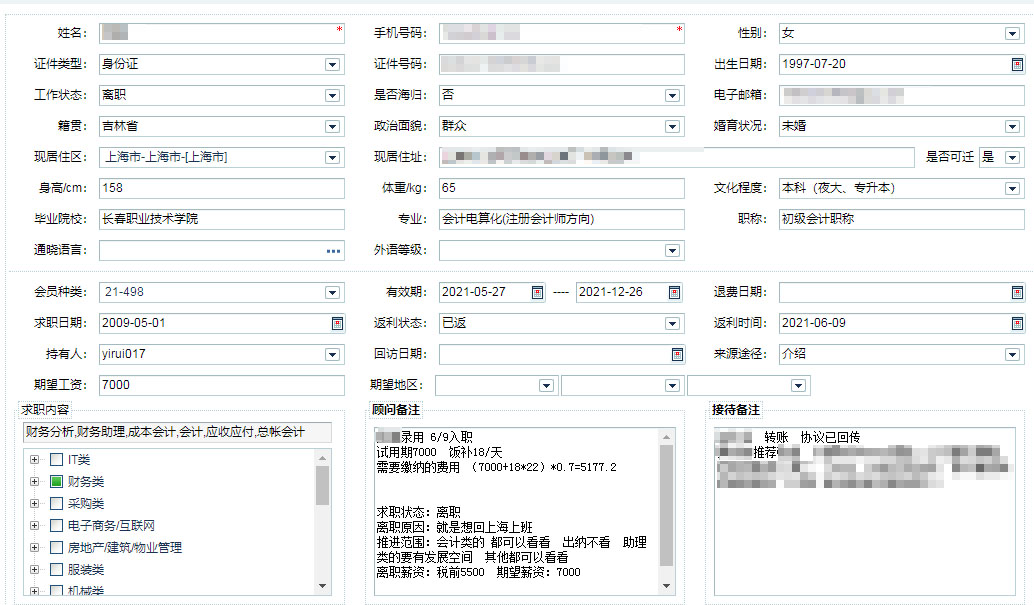Screen dimensions: 1034x605
Task: Click the 毕业院校 field 长春职业技术学院
Action: coord(222,219)
